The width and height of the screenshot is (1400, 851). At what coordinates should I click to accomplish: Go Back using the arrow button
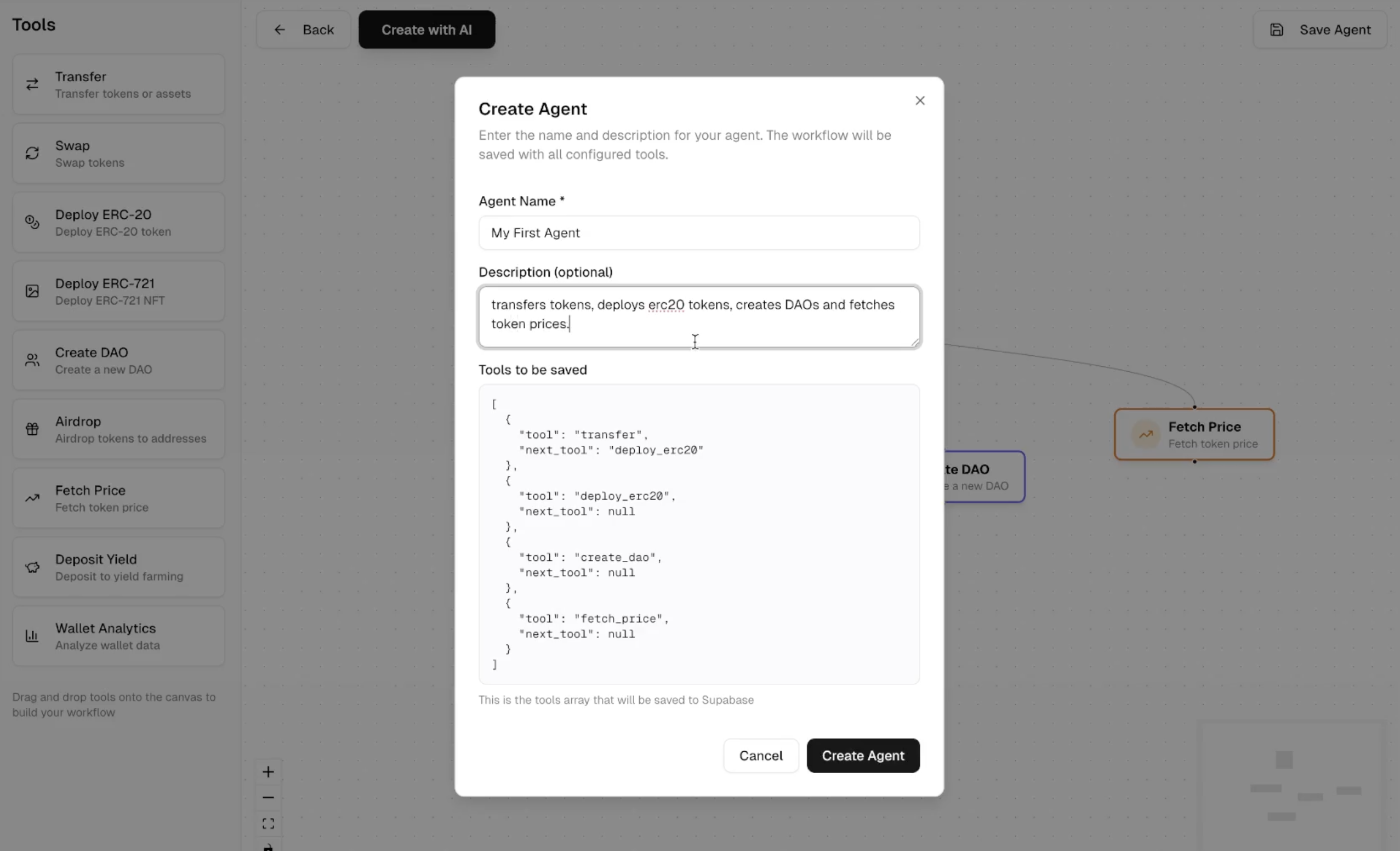304,30
